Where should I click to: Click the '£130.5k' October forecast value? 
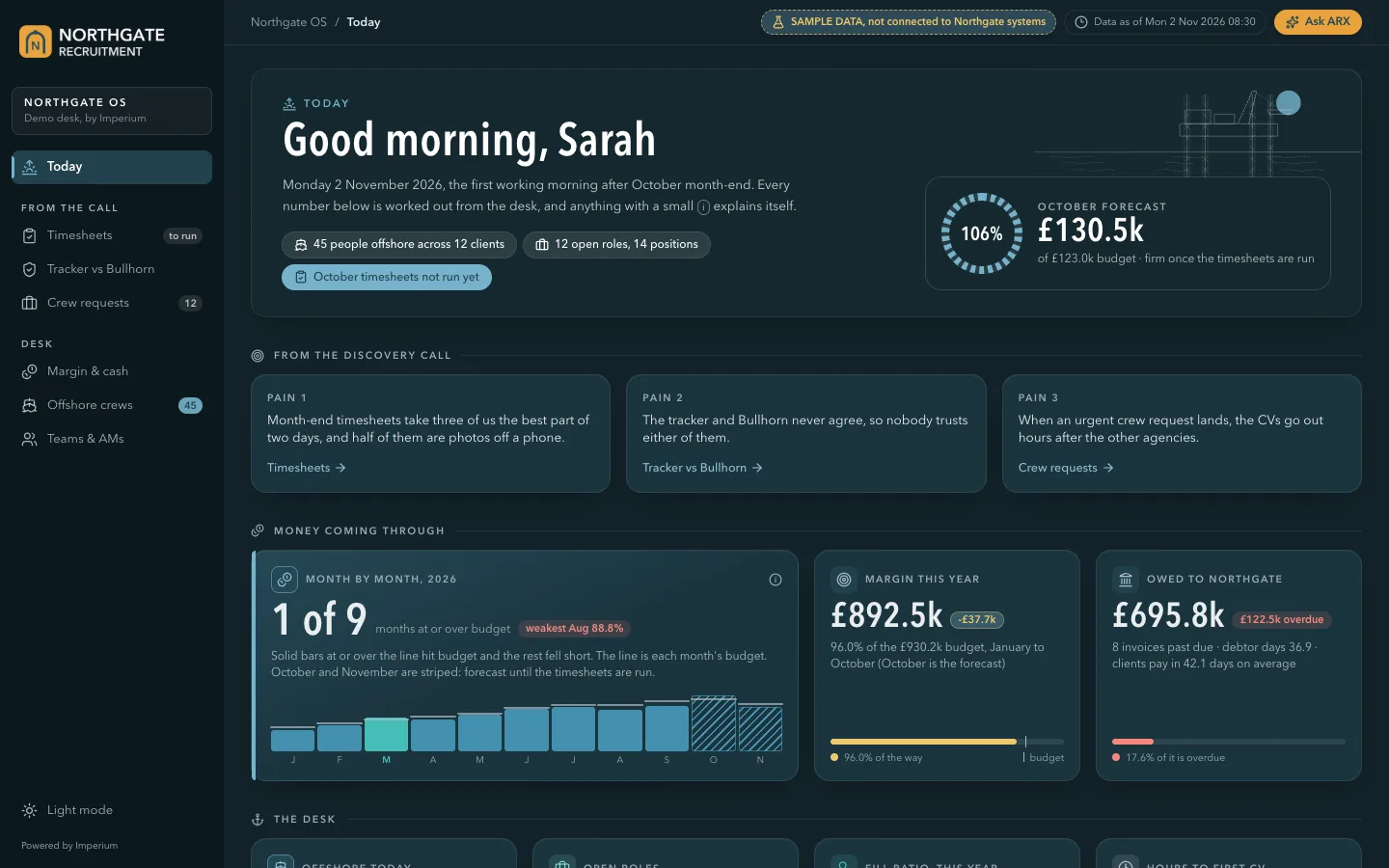point(1091,231)
